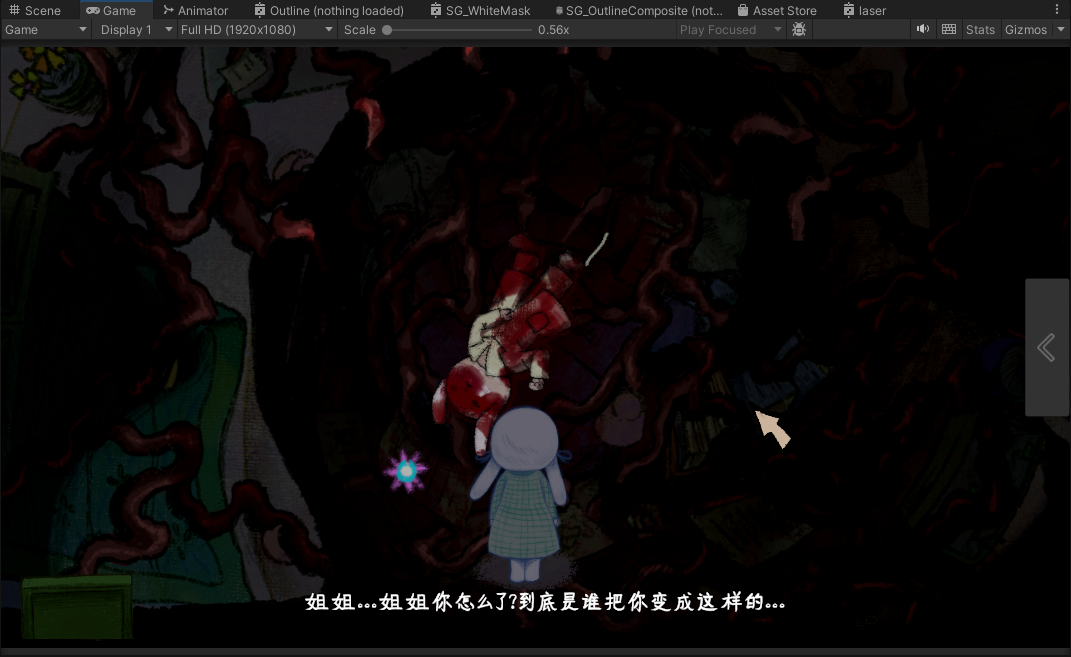This screenshot has height=657, width=1071.
Task: Switch to the SG_WhiteMask tab
Action: point(481,10)
